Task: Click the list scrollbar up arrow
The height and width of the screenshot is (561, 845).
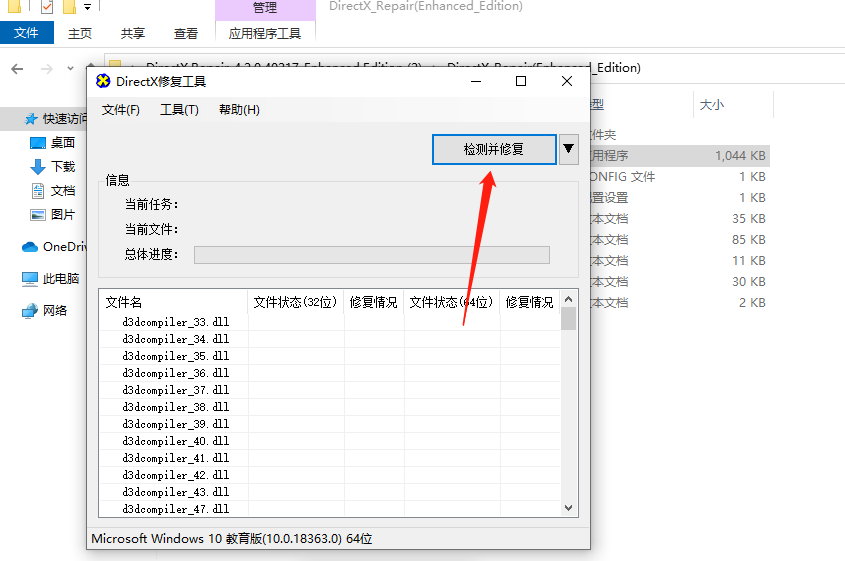Action: tap(569, 299)
